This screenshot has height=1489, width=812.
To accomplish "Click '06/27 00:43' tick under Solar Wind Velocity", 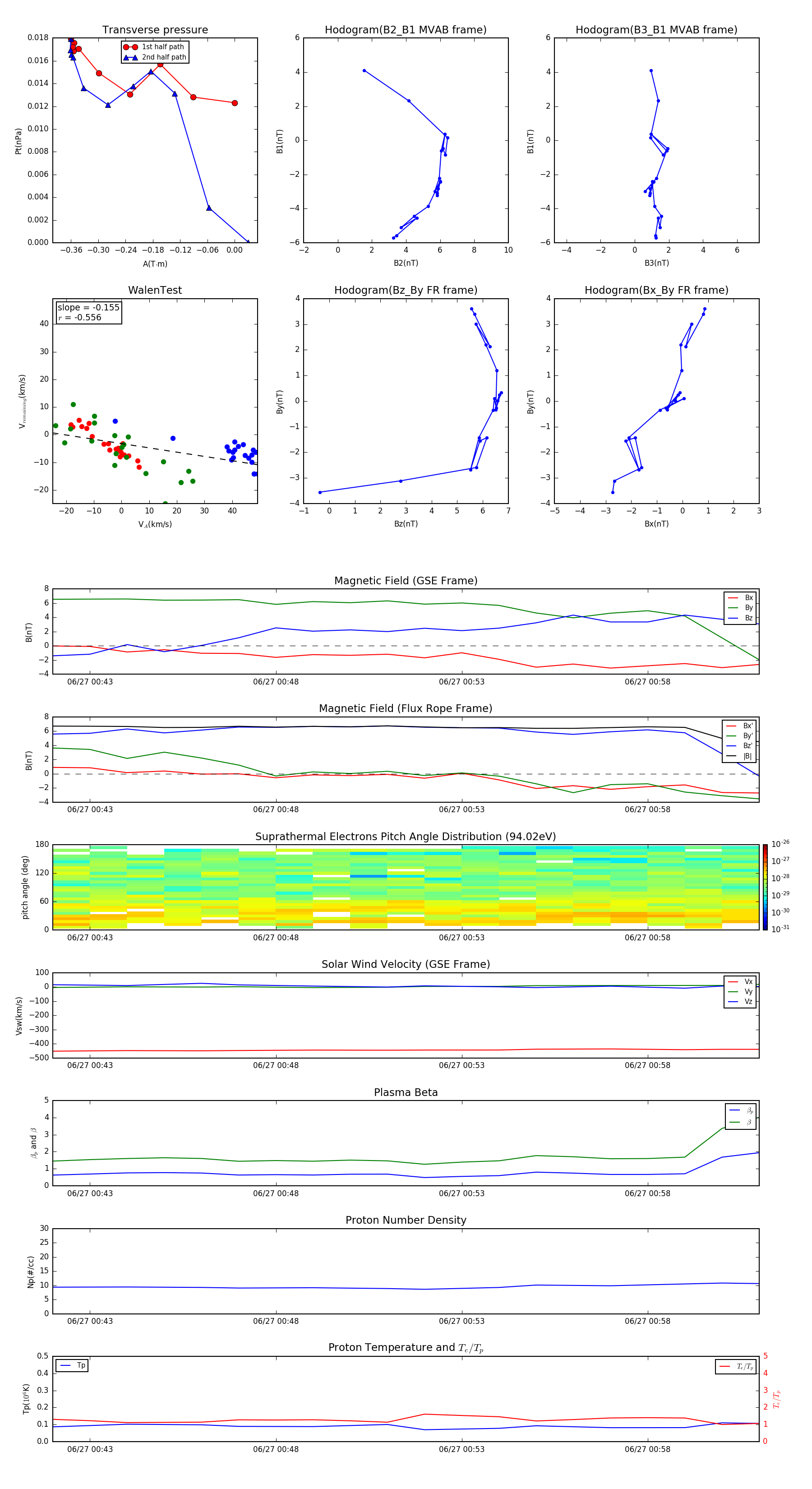I will [90, 1065].
